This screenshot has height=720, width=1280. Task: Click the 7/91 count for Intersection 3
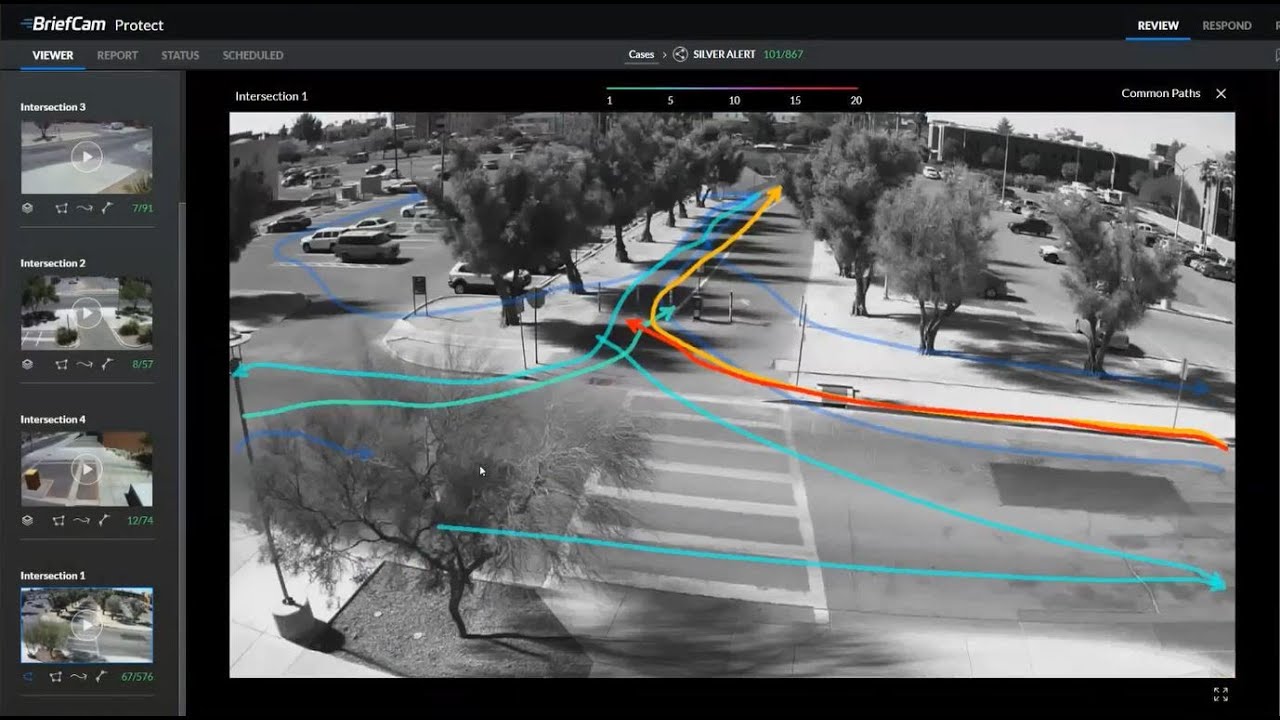[142, 208]
